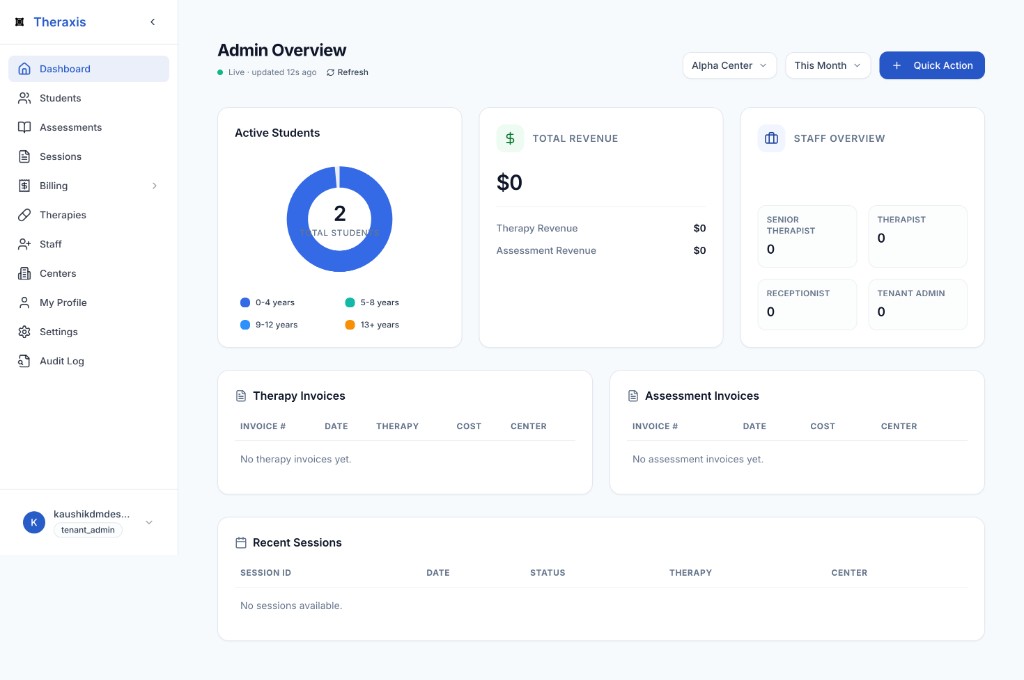The image size is (1024, 680).
Task: Click the SESSION ID column header
Action: [266, 573]
